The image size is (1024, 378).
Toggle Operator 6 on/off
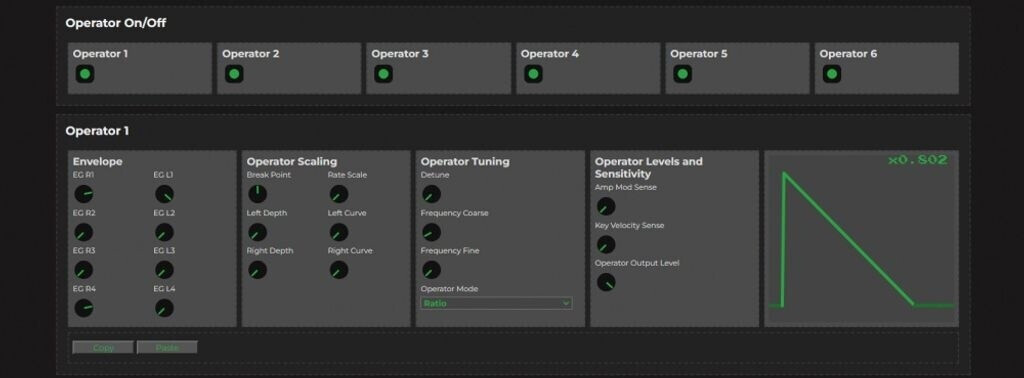pos(831,74)
